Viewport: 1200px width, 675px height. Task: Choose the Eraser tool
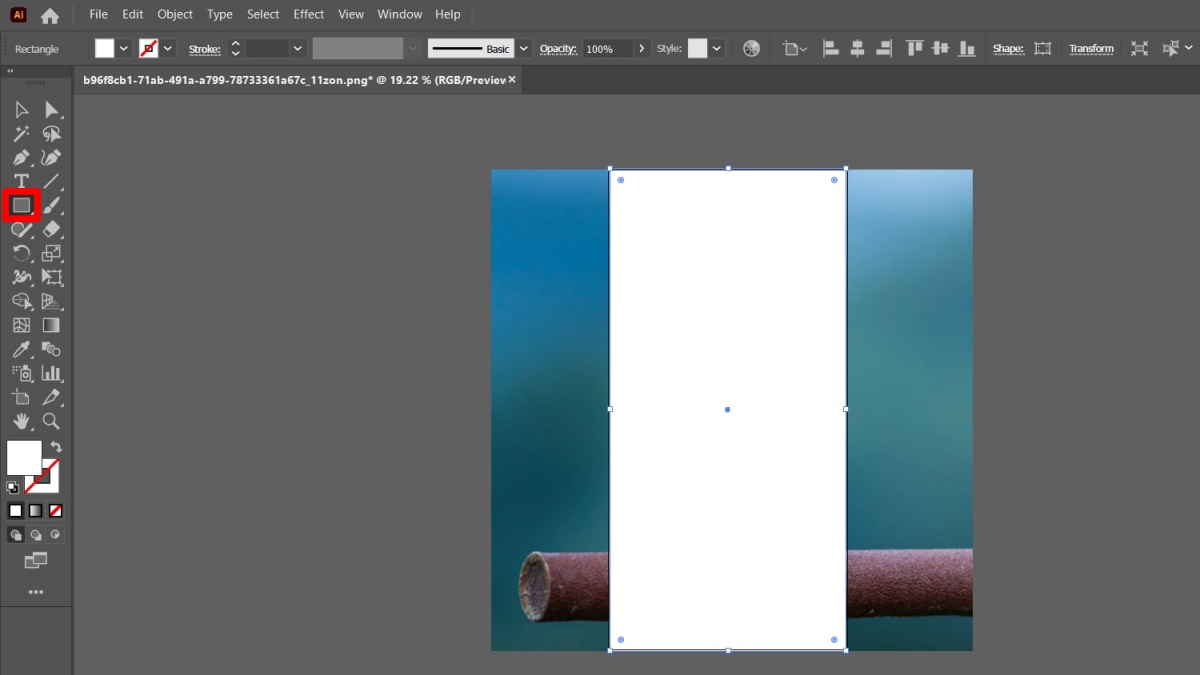[52, 229]
